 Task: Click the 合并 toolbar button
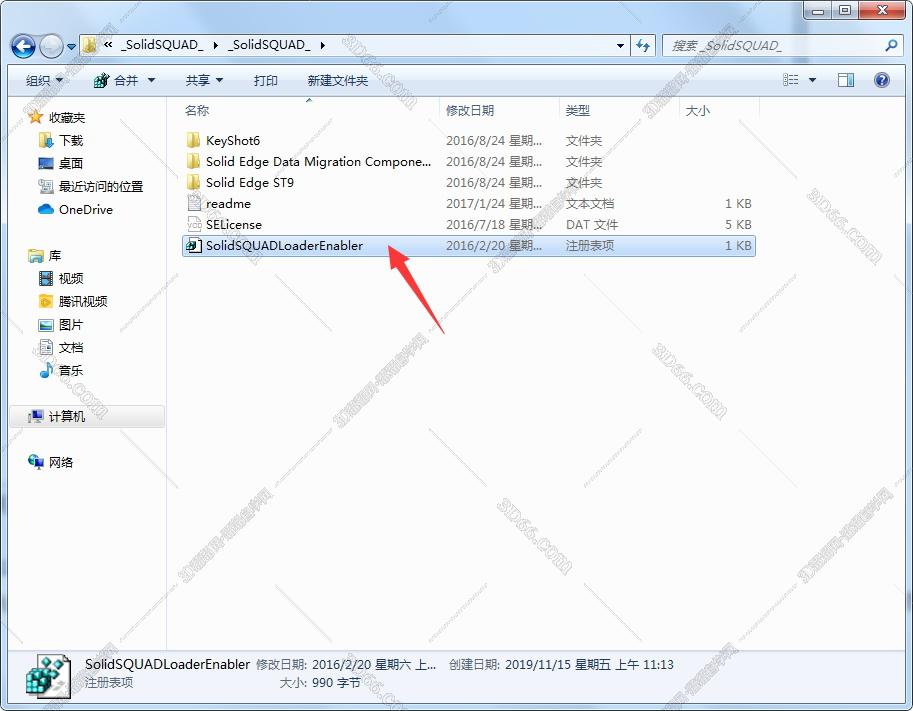[x=116, y=80]
